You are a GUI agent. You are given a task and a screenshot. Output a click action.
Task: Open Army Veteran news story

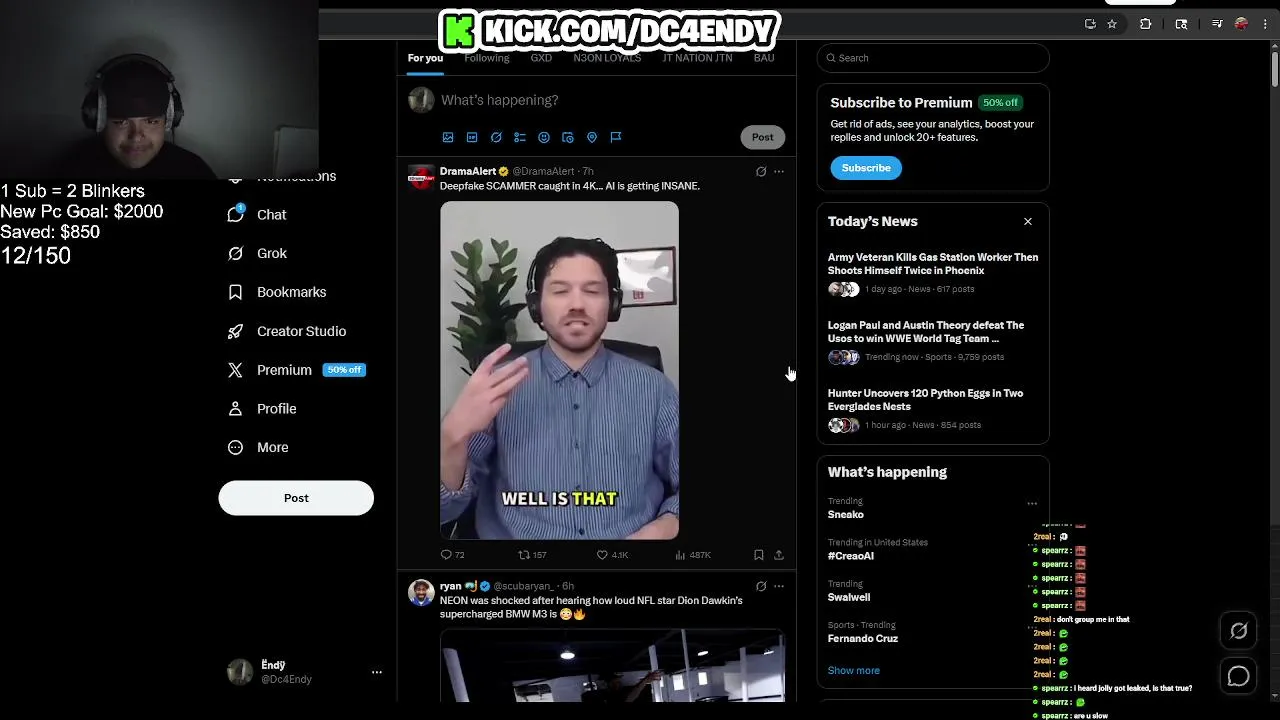point(933,273)
